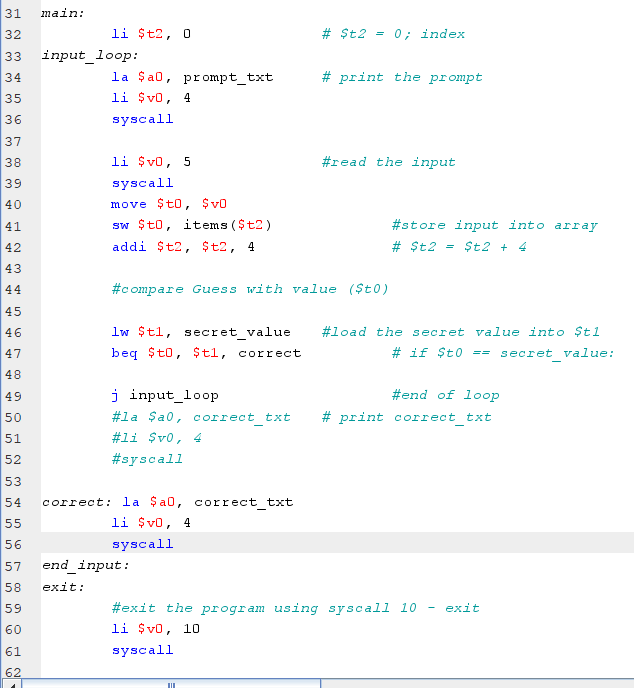Click the syscall instruction on line 61
Screen dimensions: 634x688
pos(143,651)
